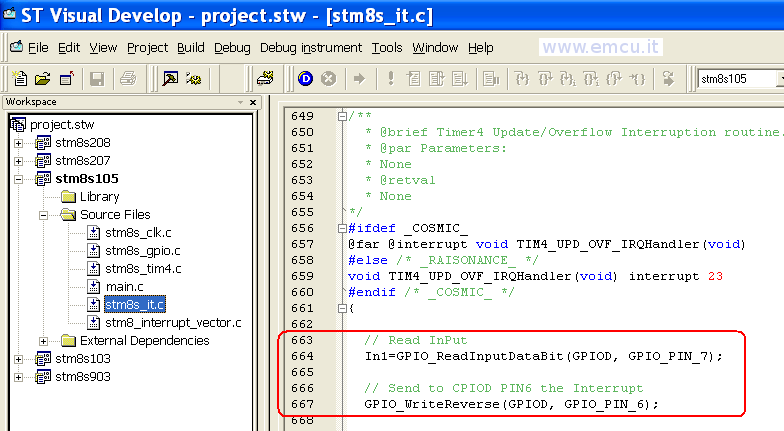Viewport: 784px width, 431px height.
Task: Click the third step-braces icon with index
Action: pos(568,78)
